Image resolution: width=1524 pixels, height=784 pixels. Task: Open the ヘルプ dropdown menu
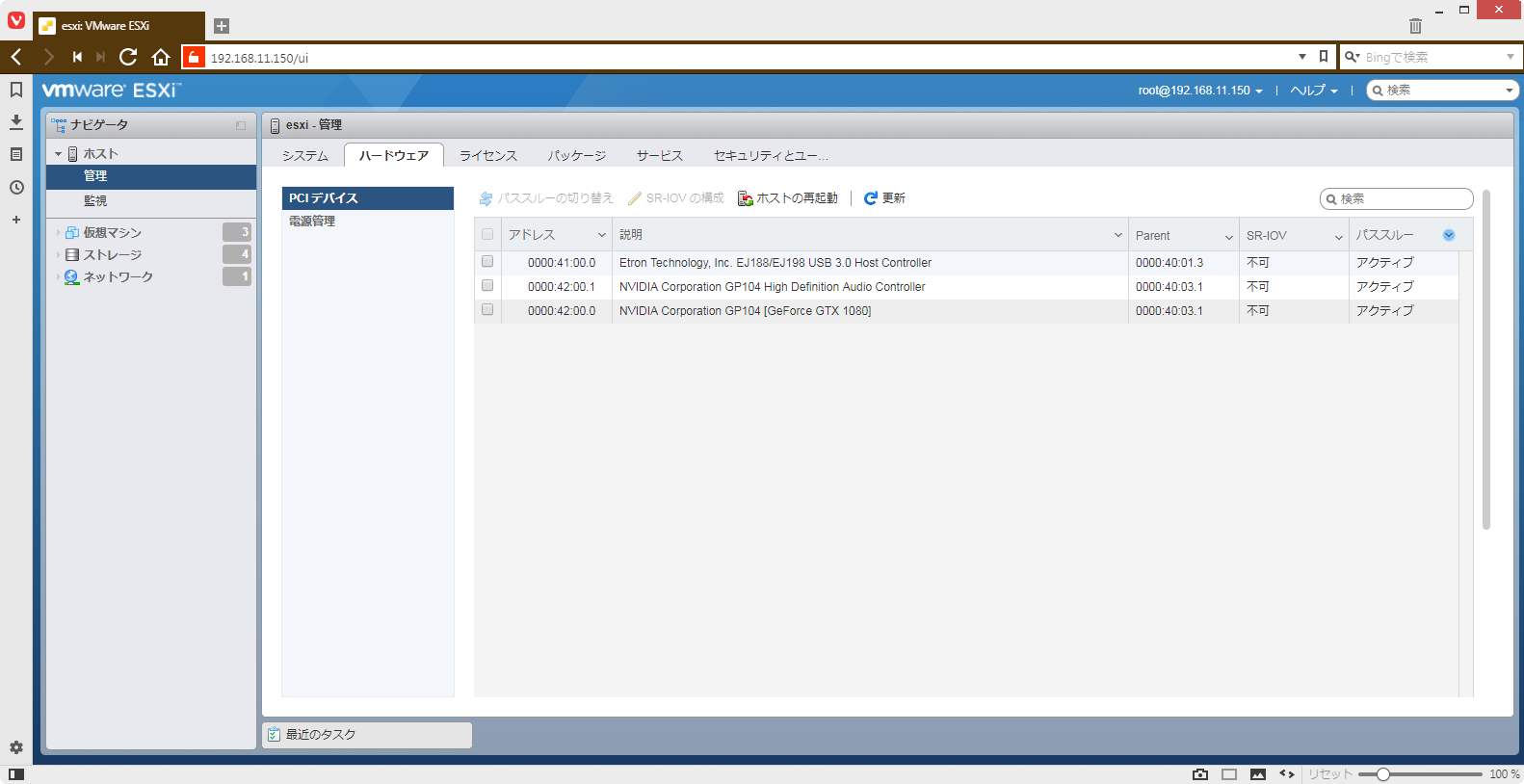[1314, 91]
